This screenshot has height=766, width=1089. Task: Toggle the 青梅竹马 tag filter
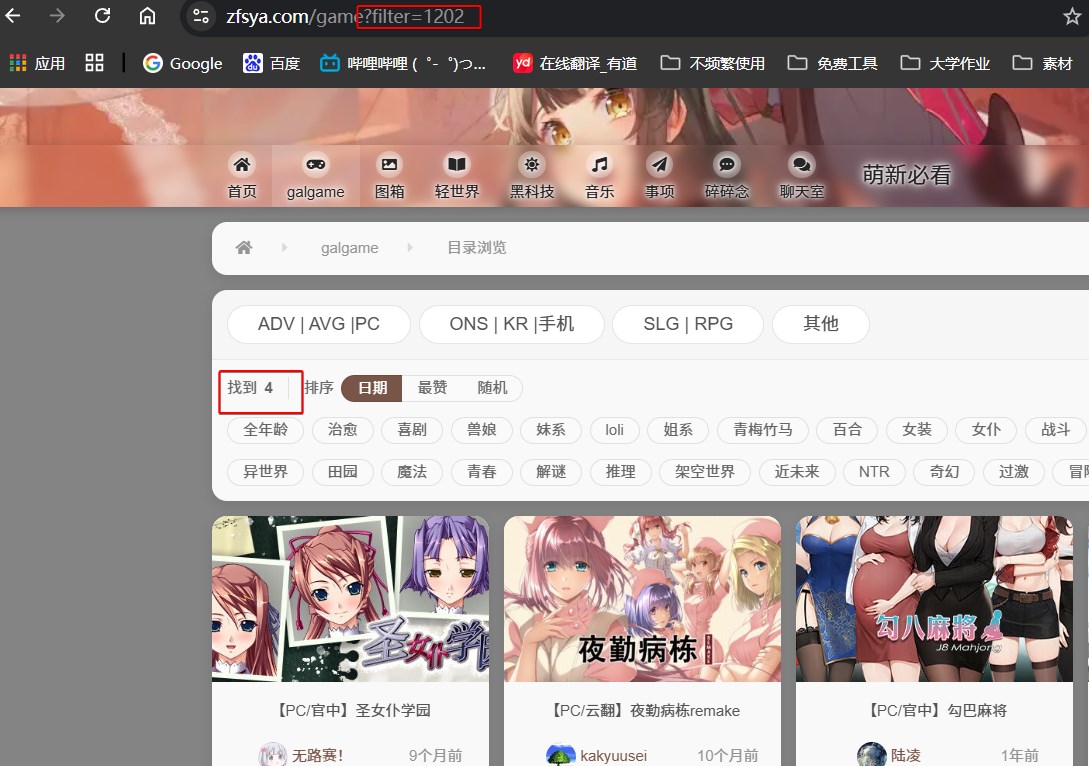coord(763,430)
